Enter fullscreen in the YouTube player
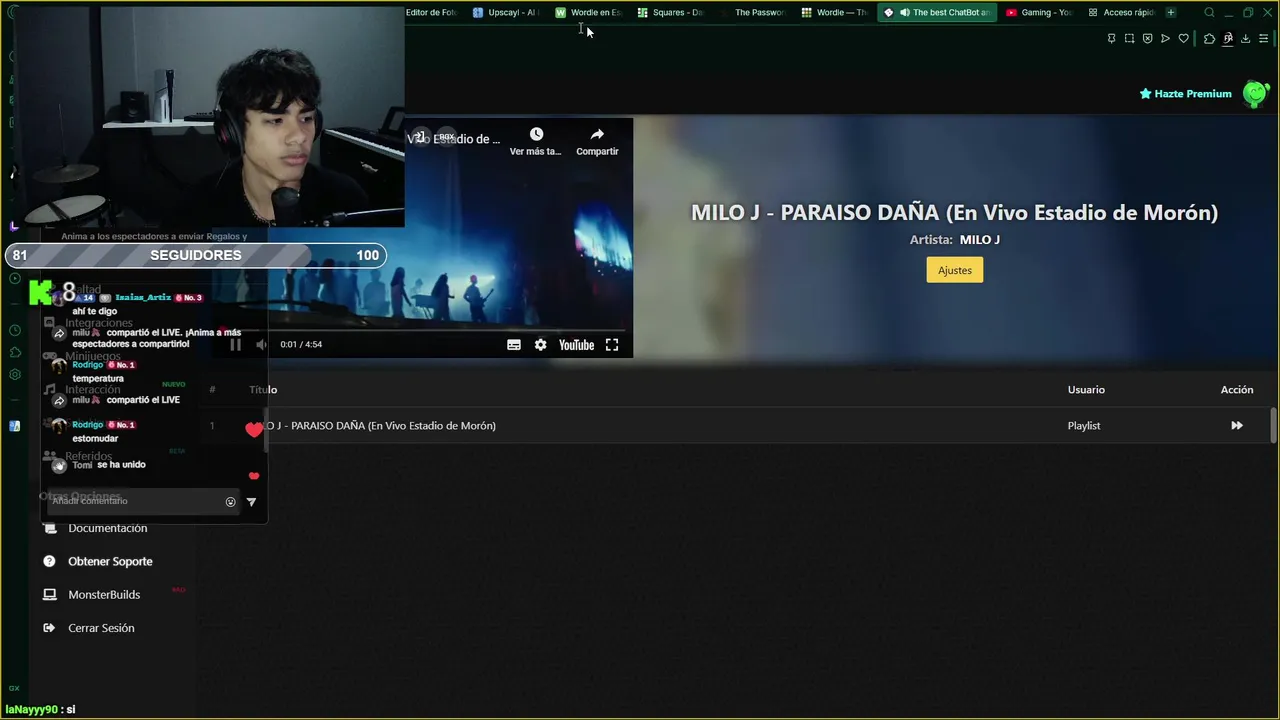1280x720 pixels. click(612, 345)
